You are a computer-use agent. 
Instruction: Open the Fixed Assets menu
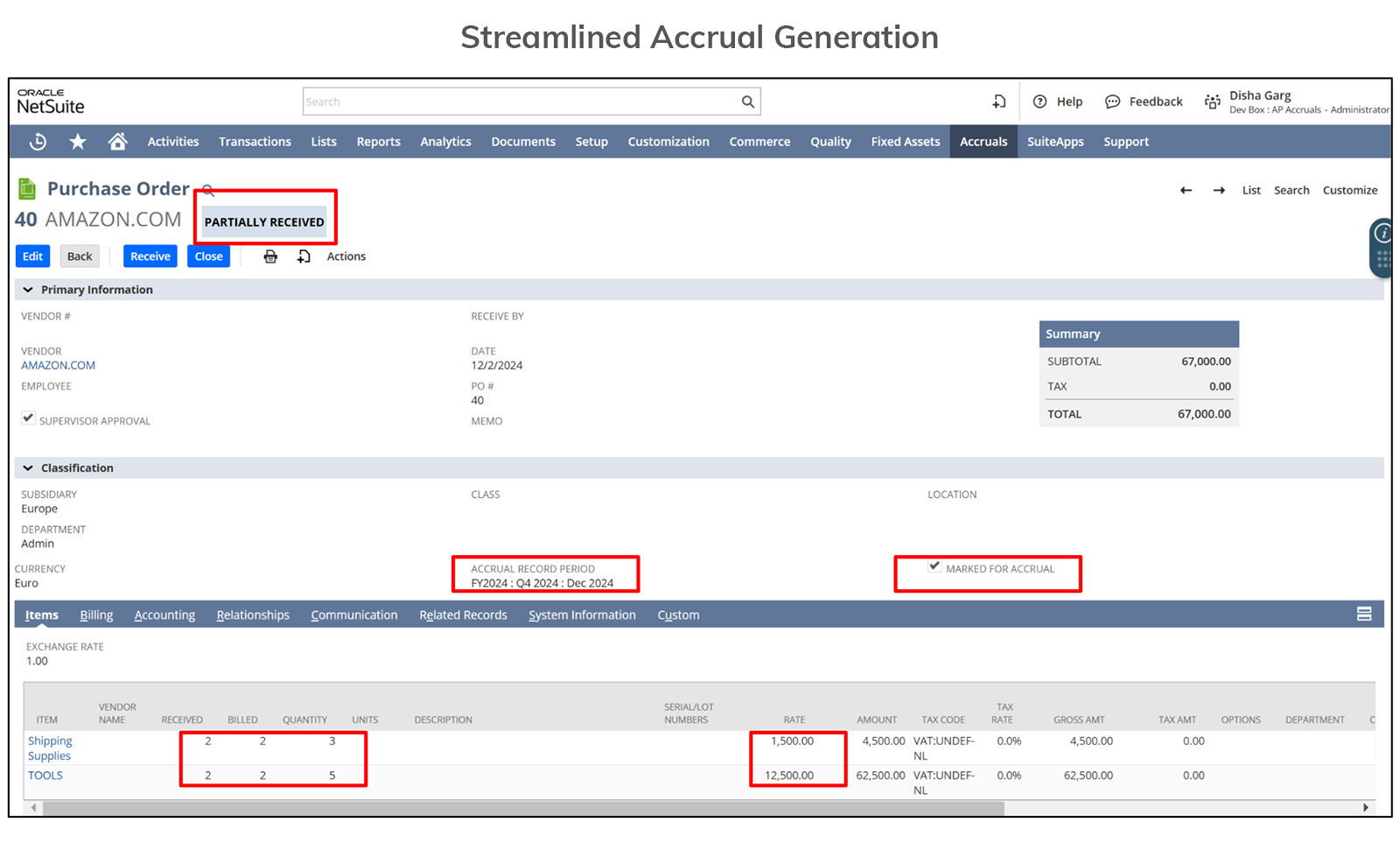[905, 142]
